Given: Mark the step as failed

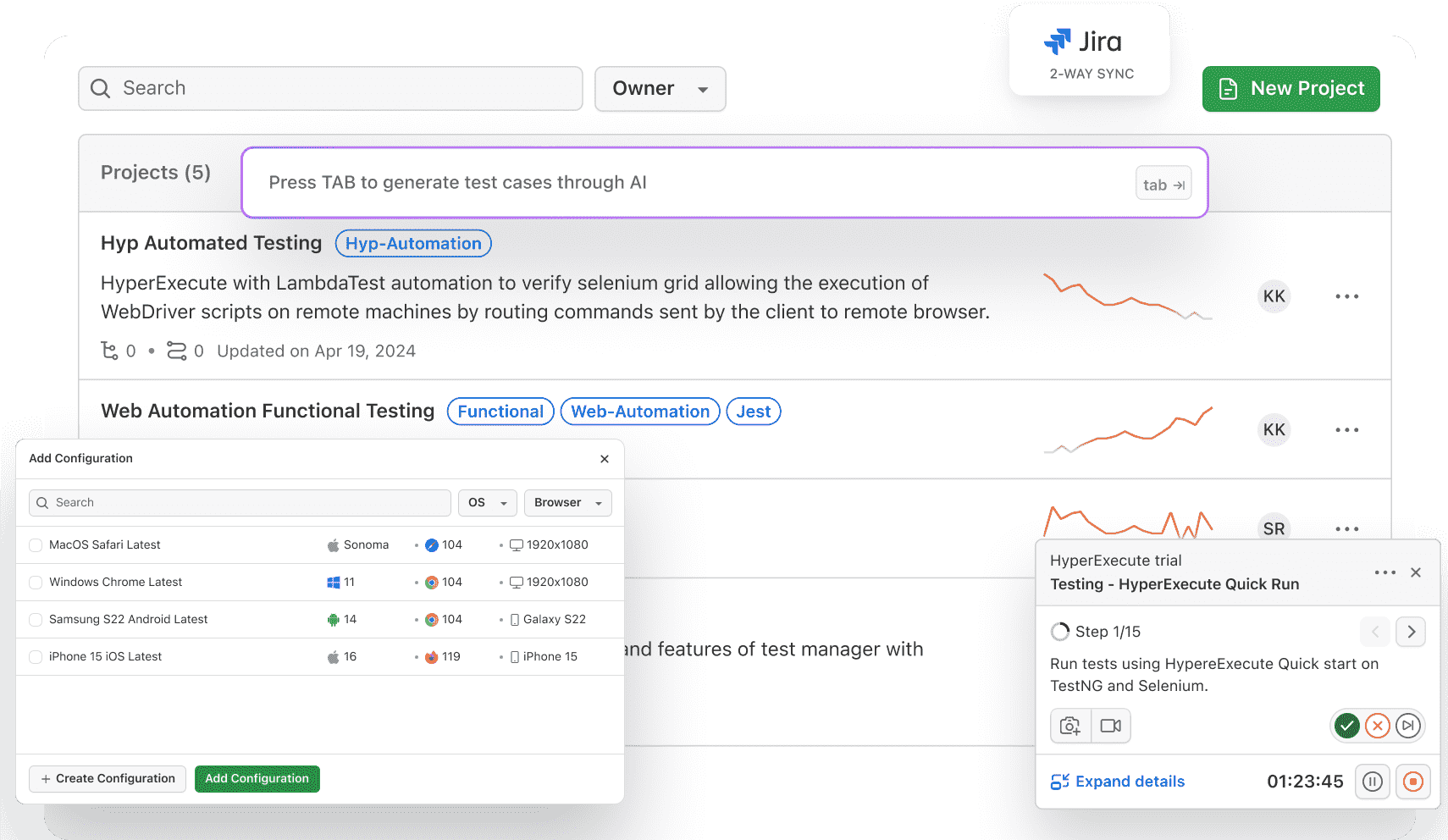Looking at the screenshot, I should [1377, 726].
